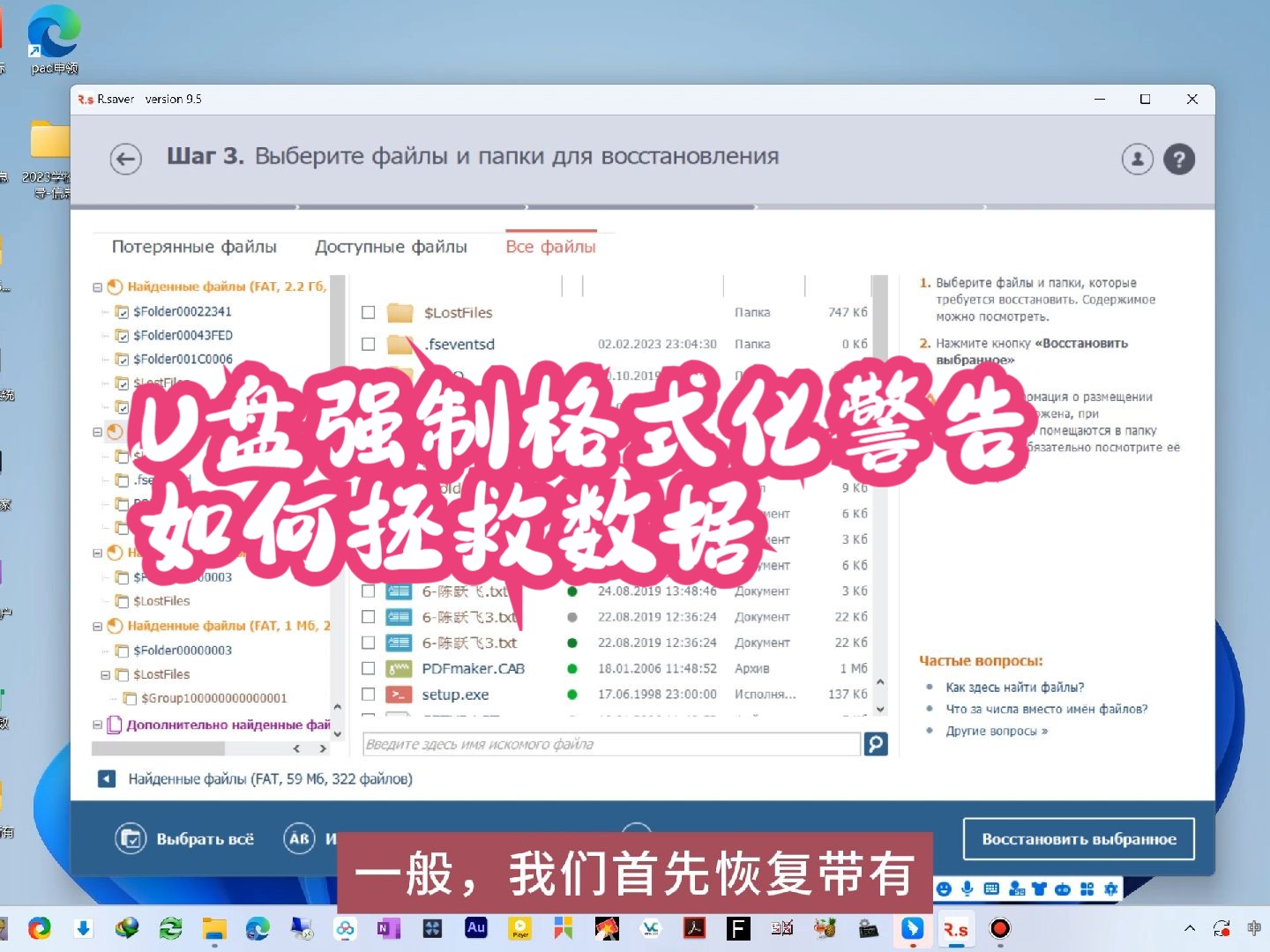Open the Доступные файлы tab
Screen dimensions: 1270x952
[x=392, y=247]
